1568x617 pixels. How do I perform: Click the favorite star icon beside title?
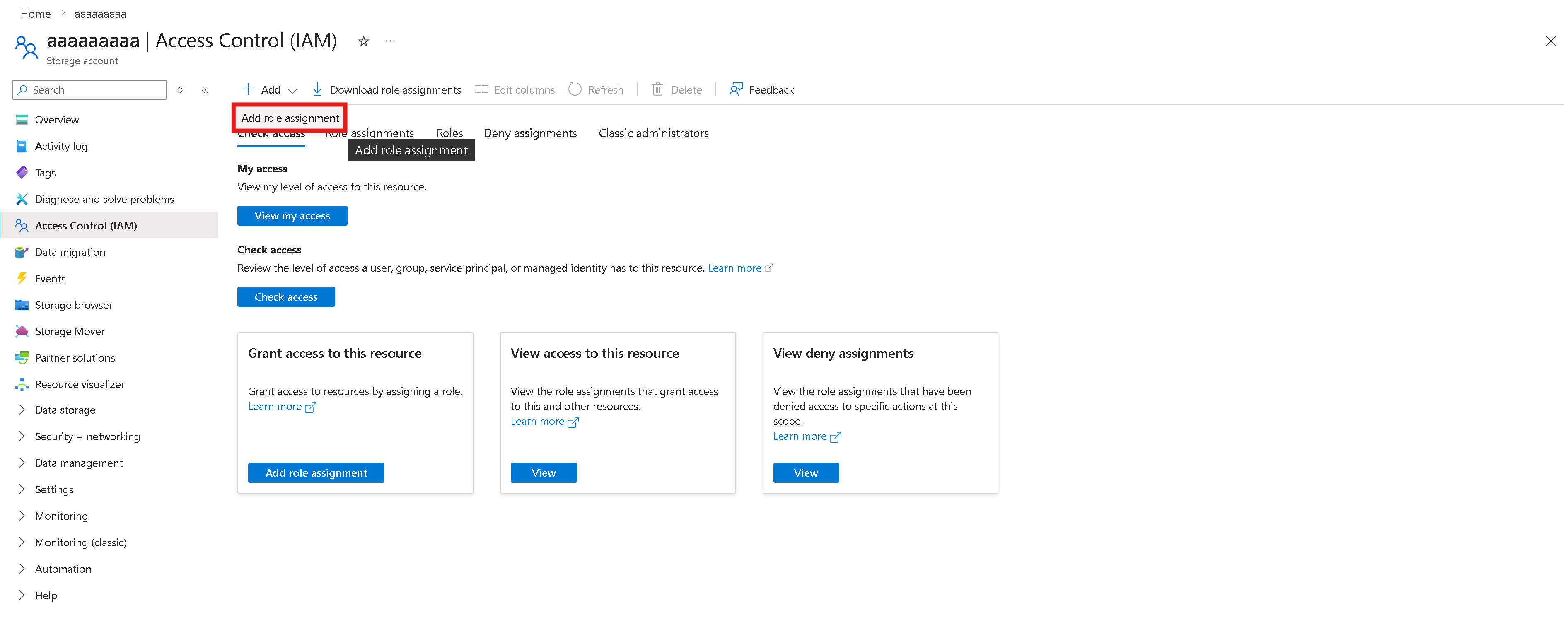pyautogui.click(x=363, y=41)
